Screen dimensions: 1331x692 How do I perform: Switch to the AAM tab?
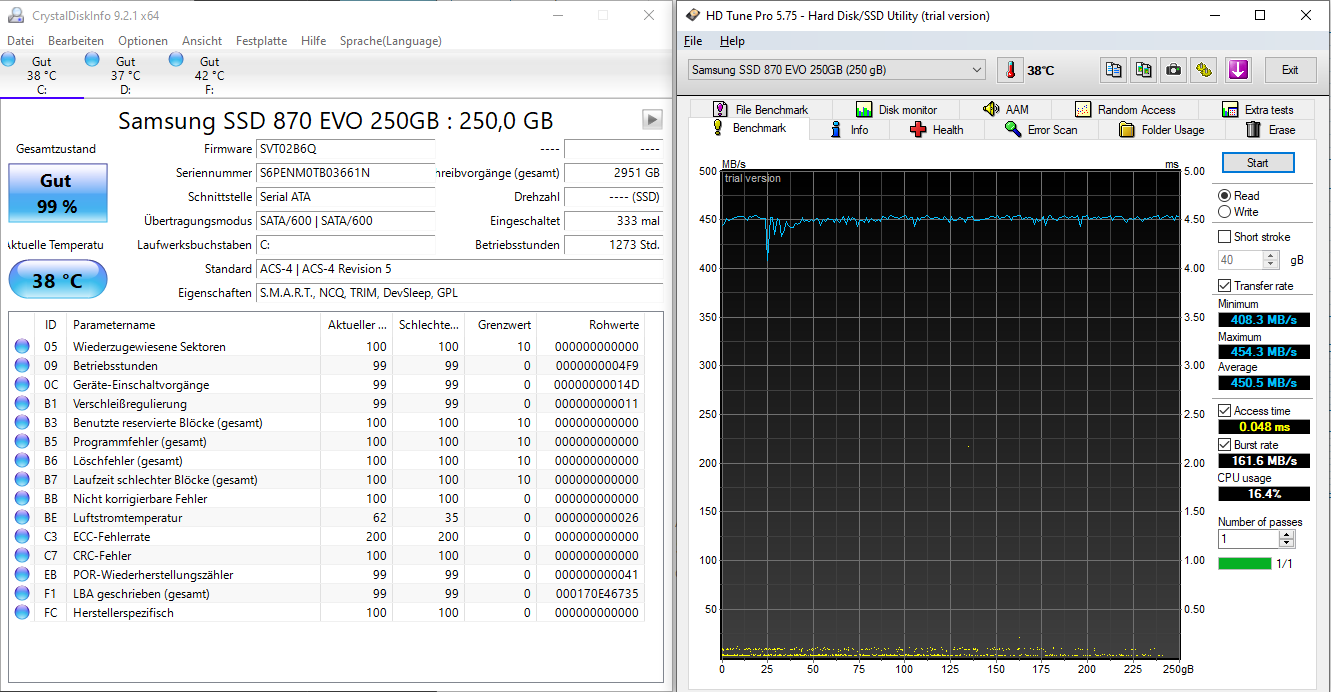(x=1005, y=110)
